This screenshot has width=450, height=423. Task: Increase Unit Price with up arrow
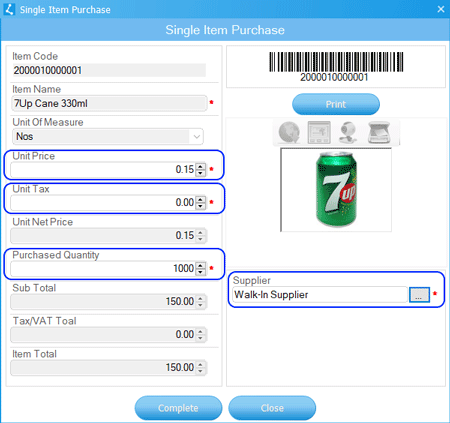point(200,166)
